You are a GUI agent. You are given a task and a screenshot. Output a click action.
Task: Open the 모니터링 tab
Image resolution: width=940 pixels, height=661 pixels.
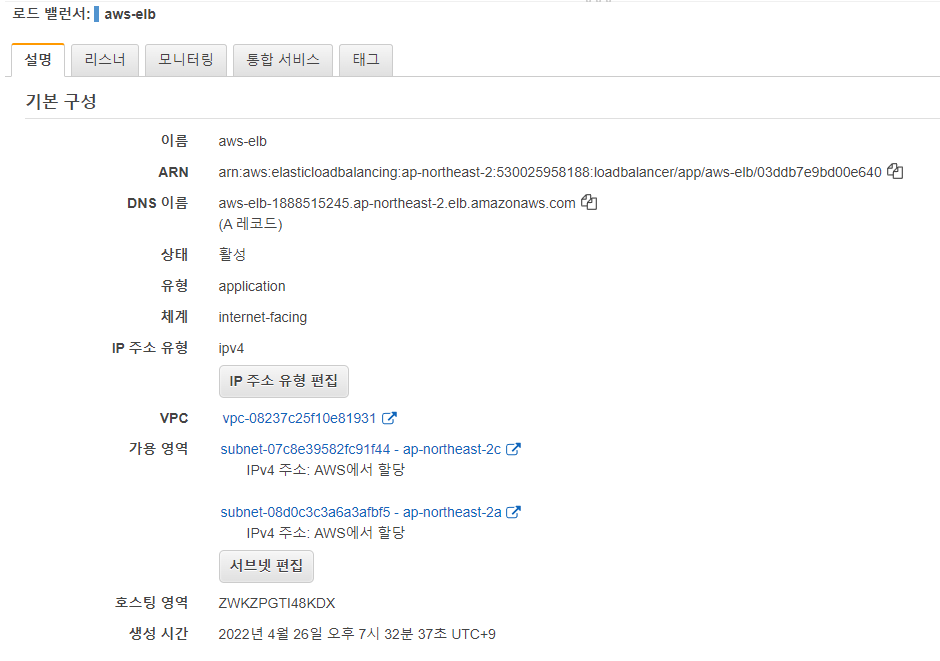pos(186,60)
